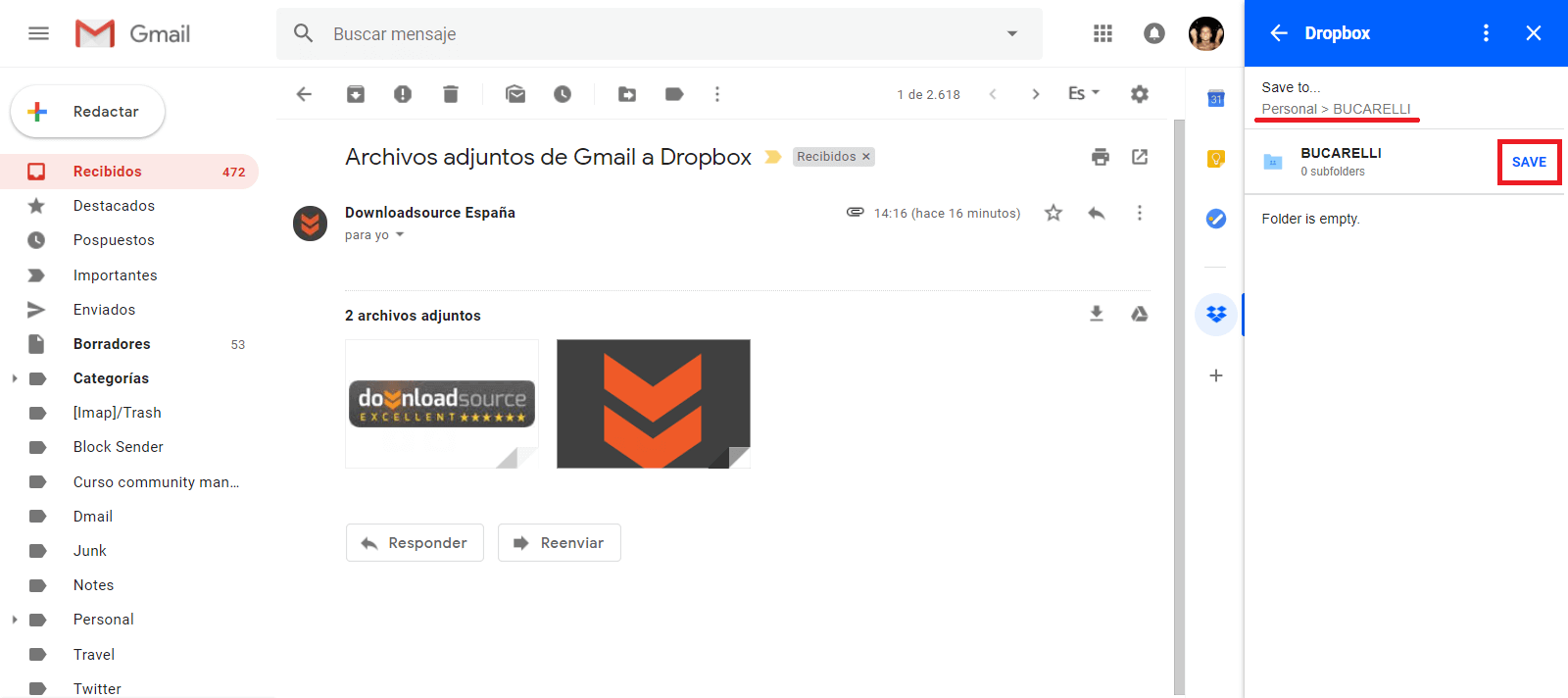Image resolution: width=1568 pixels, height=698 pixels.
Task: Click the Gmail logo
Action: pyautogui.click(x=132, y=33)
